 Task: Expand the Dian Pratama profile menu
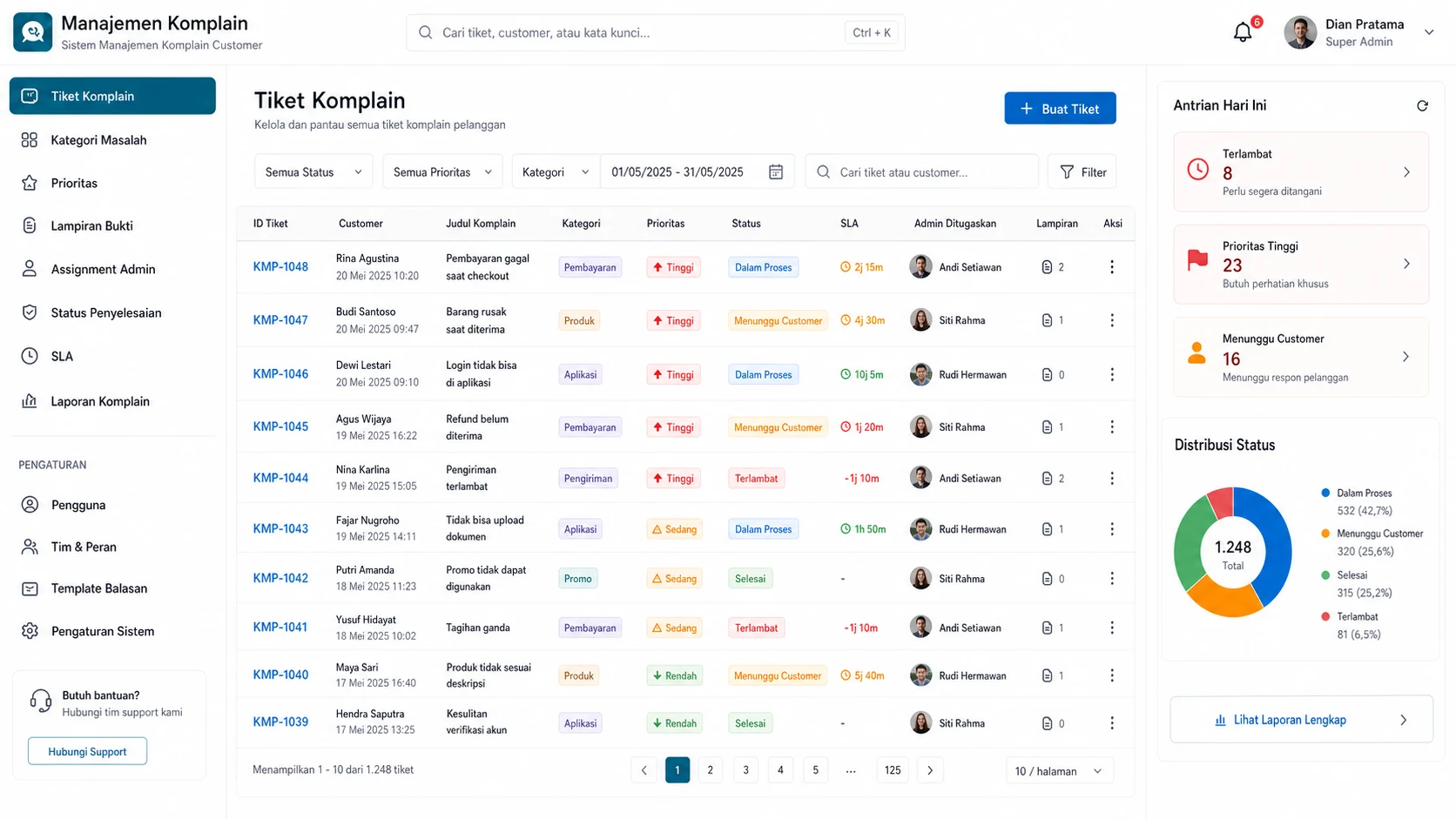pyautogui.click(x=1429, y=32)
